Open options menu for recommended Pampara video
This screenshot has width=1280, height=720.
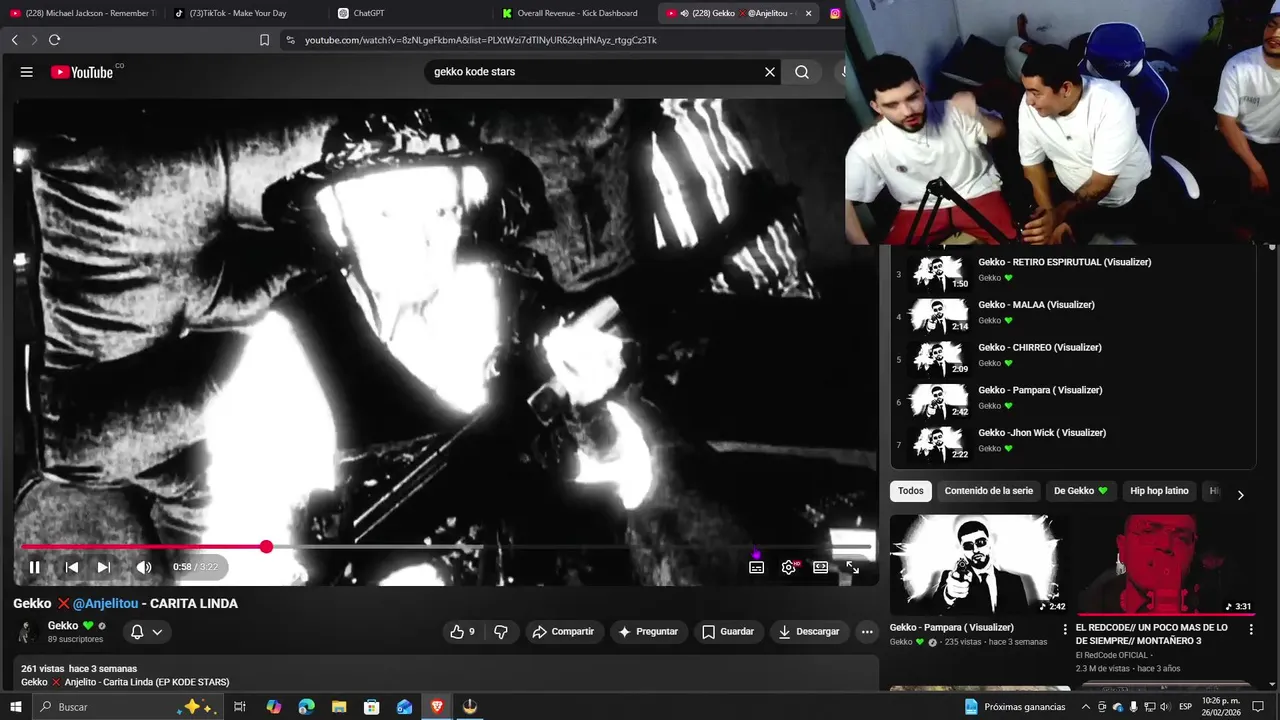click(x=1065, y=630)
